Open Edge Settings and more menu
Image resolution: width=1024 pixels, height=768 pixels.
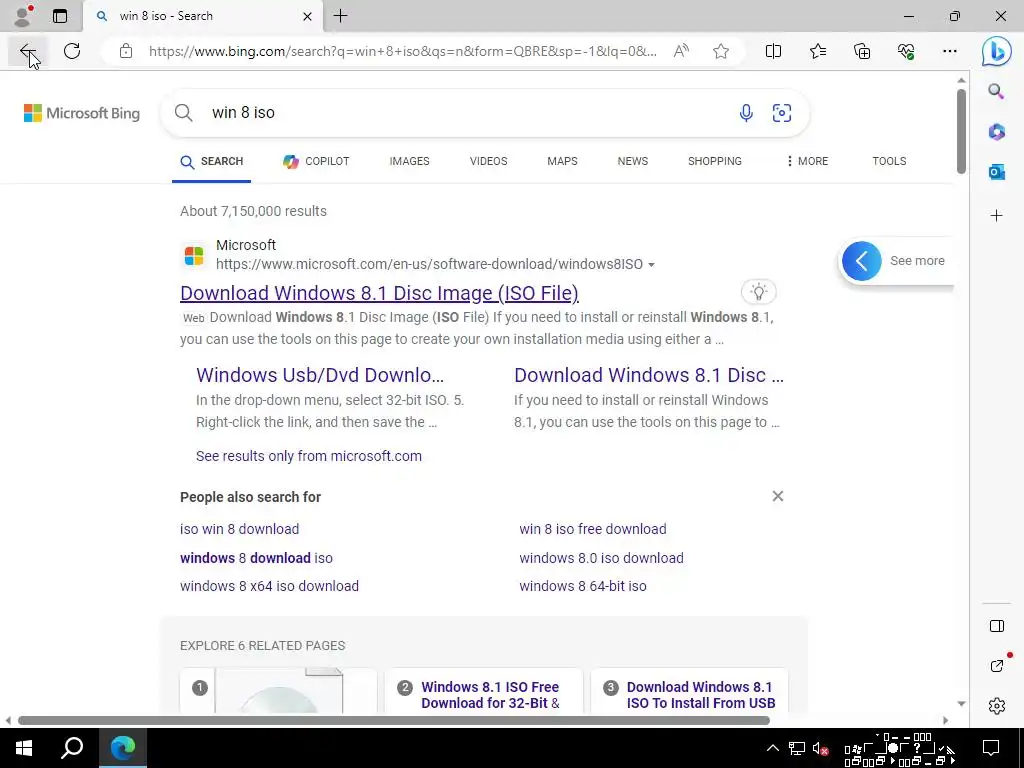[x=950, y=51]
